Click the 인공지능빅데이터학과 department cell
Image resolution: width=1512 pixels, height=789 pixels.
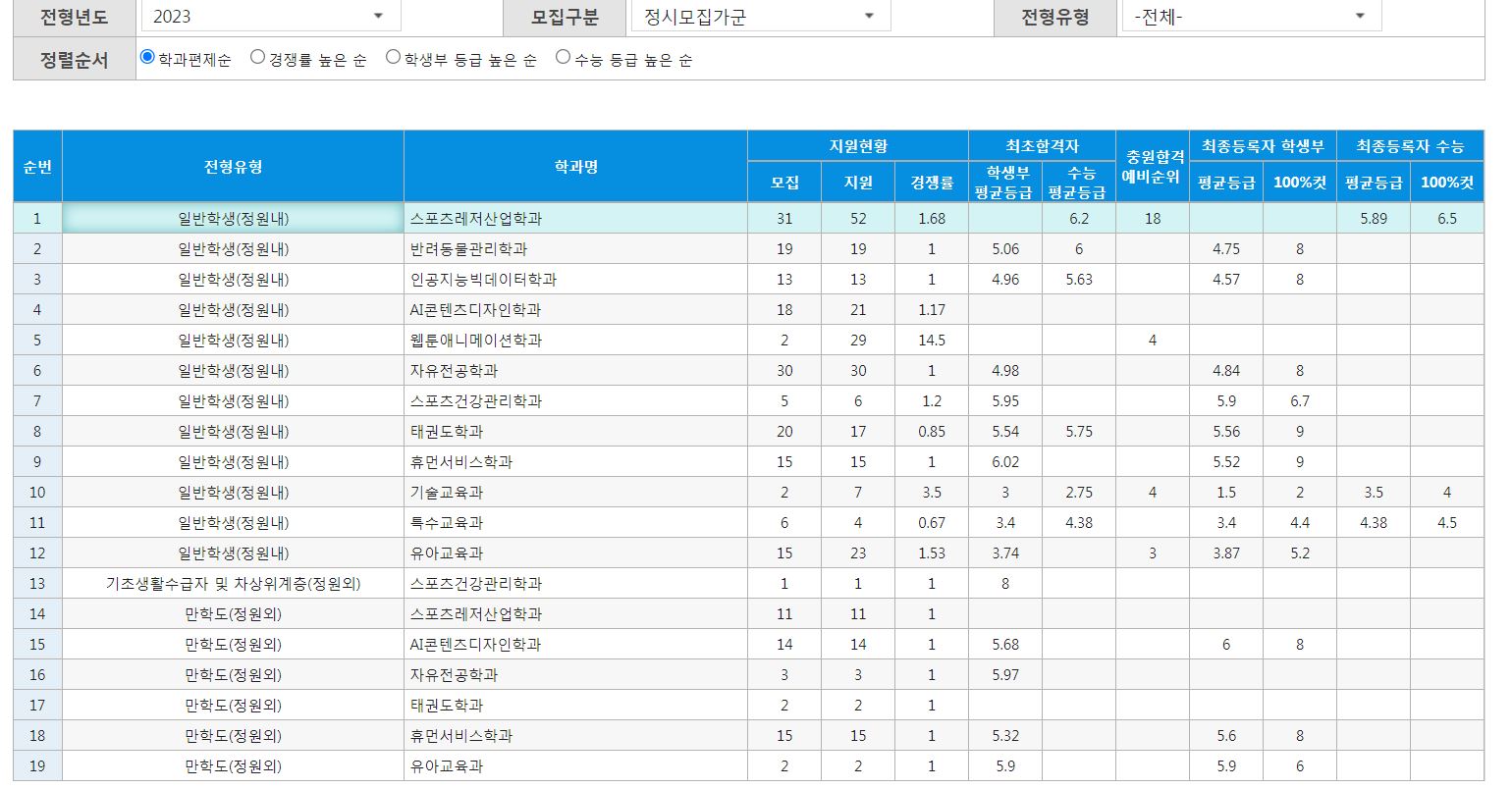pos(575,279)
